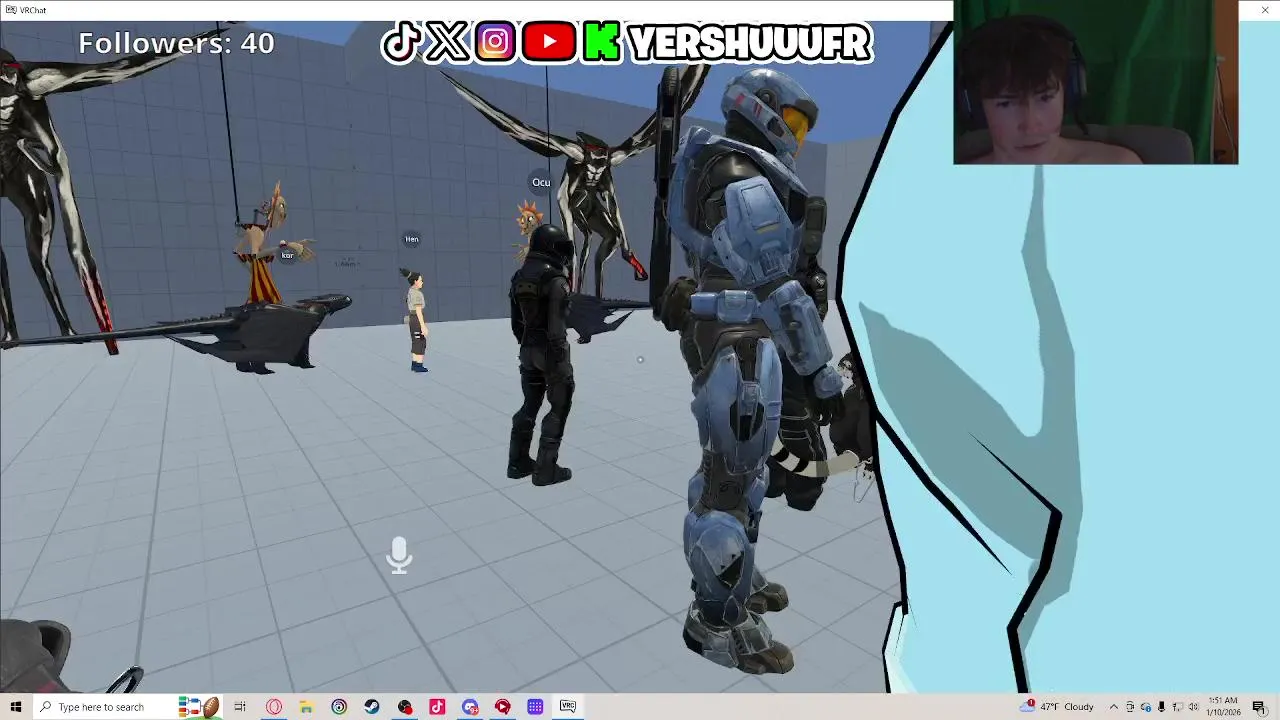Open the TikTok Live Studio taskbar icon
1280x720 pixels.
tap(437, 707)
